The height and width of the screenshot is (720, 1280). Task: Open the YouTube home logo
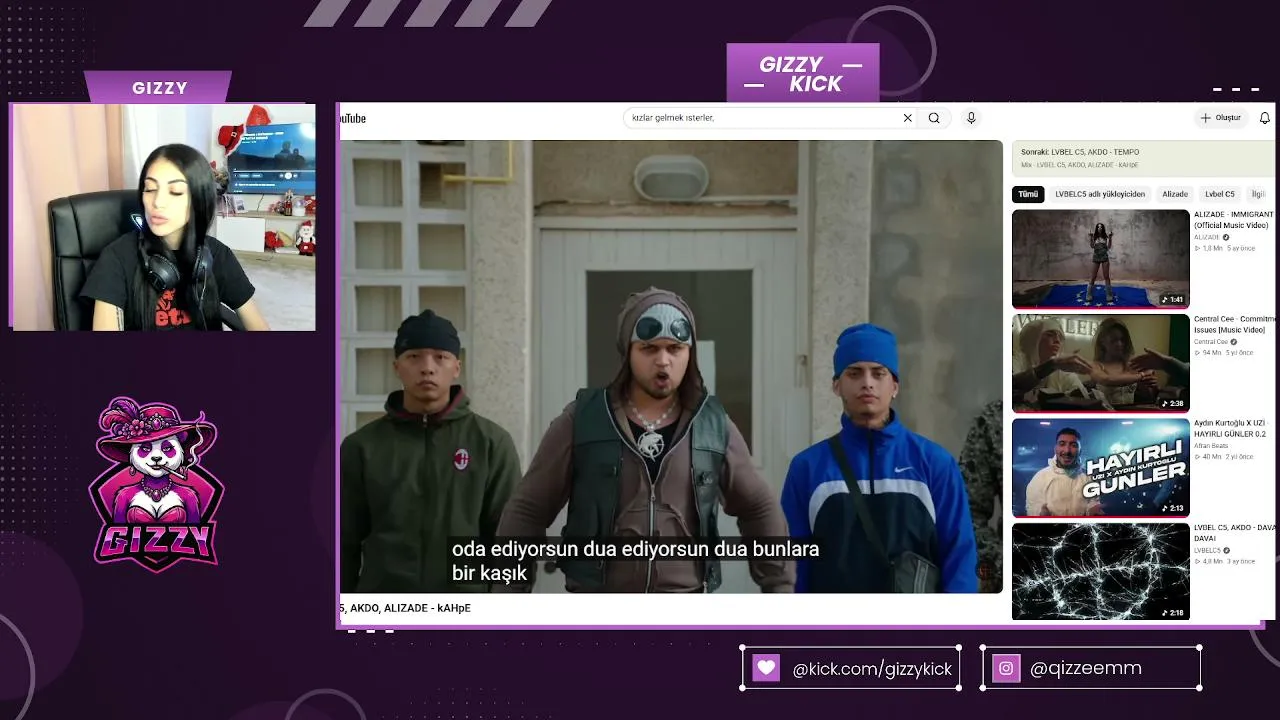point(353,118)
